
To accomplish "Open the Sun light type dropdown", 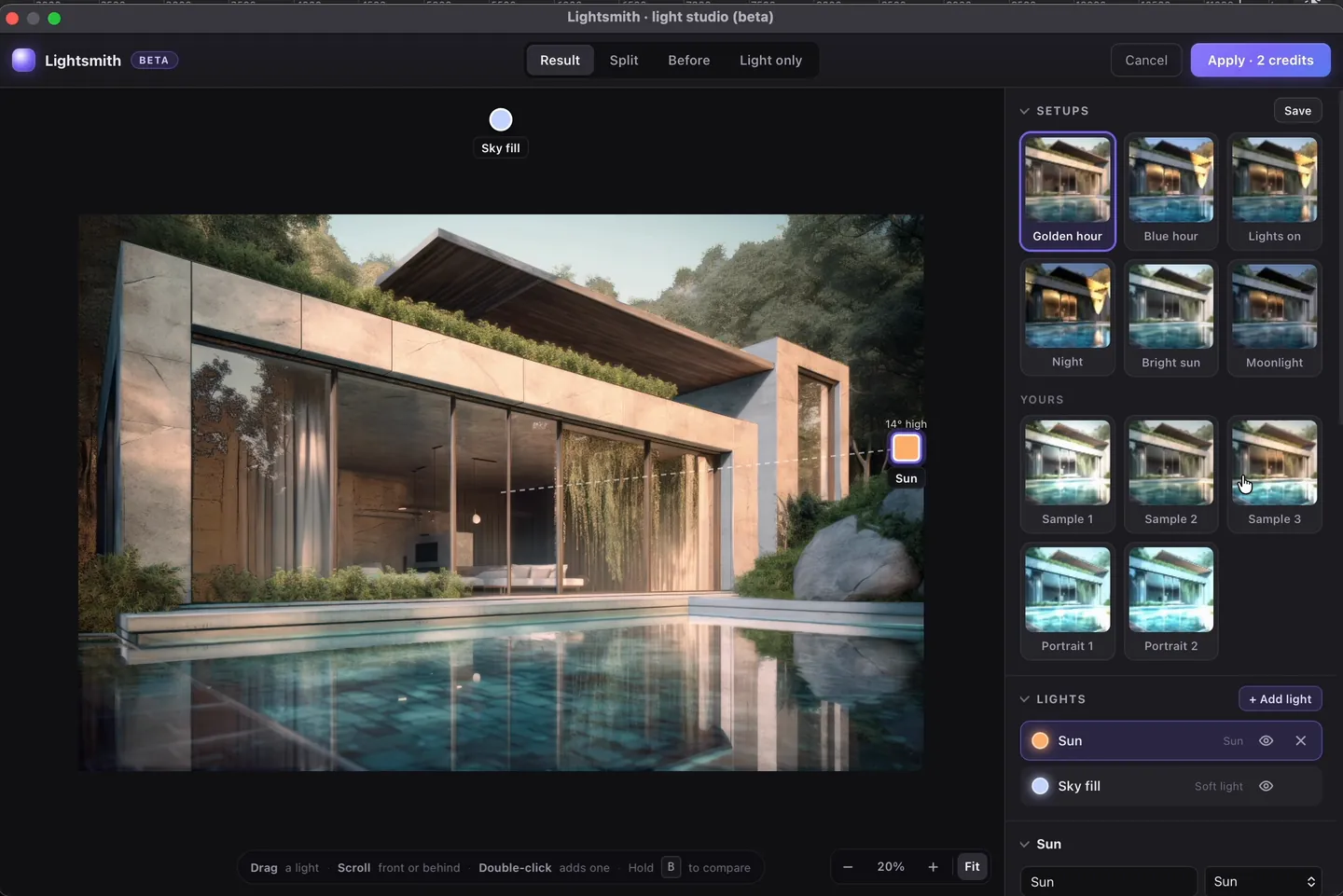I will pos(1263,881).
